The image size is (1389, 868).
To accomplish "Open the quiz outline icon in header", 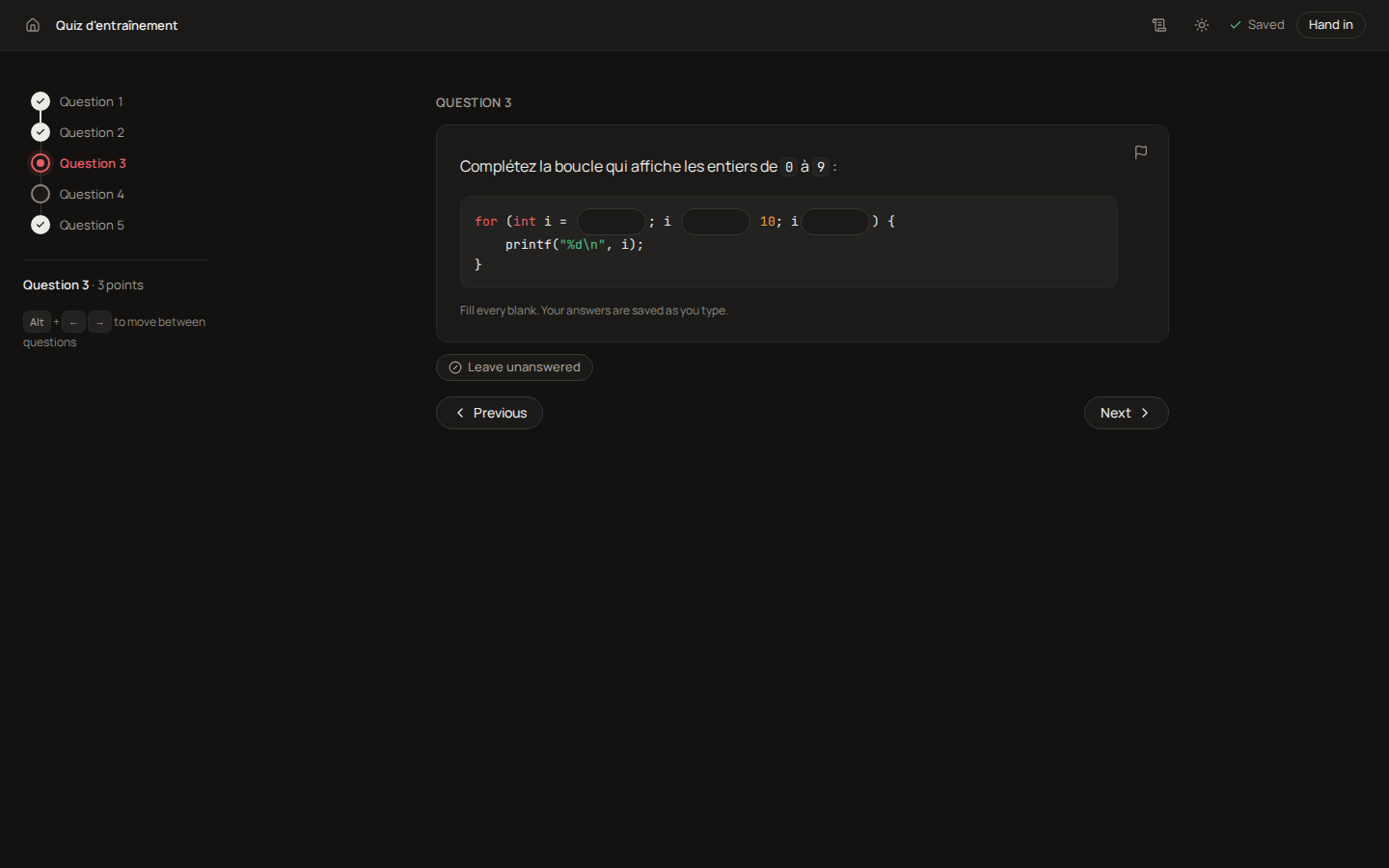I will coord(1159,25).
